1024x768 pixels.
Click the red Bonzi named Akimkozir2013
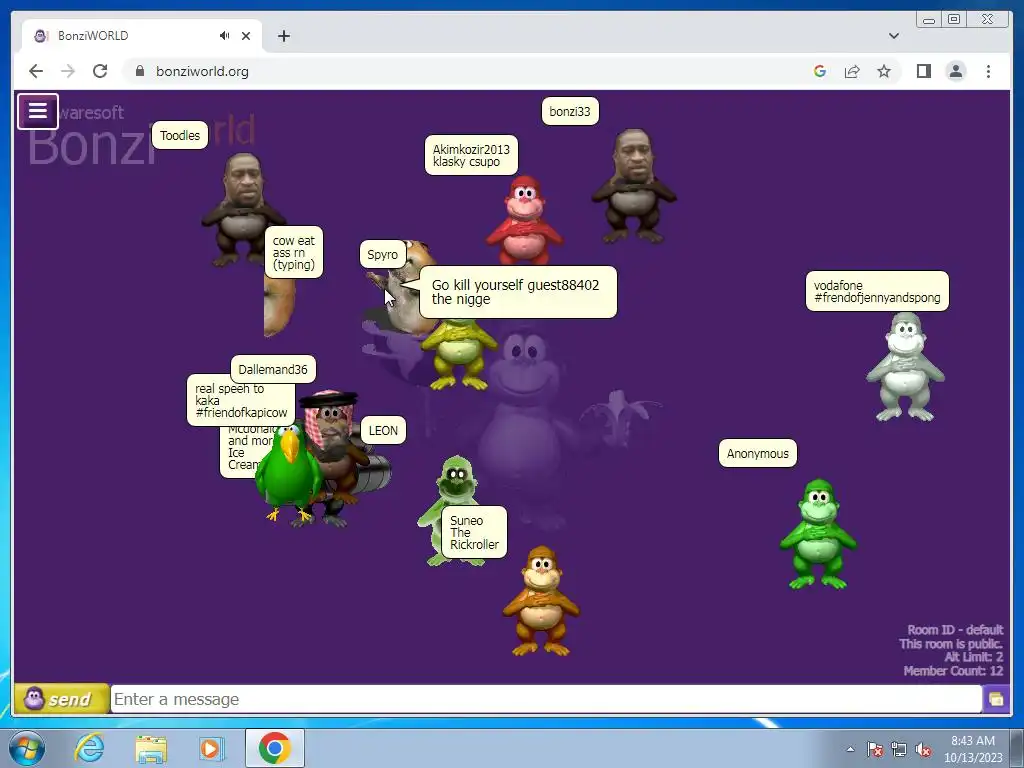pyautogui.click(x=524, y=219)
